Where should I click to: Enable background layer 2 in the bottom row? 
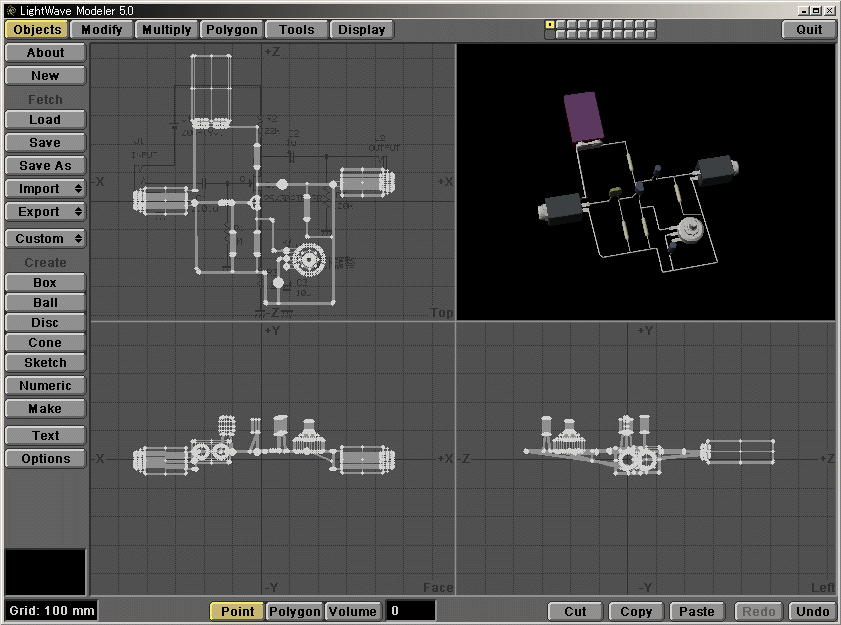[563, 35]
